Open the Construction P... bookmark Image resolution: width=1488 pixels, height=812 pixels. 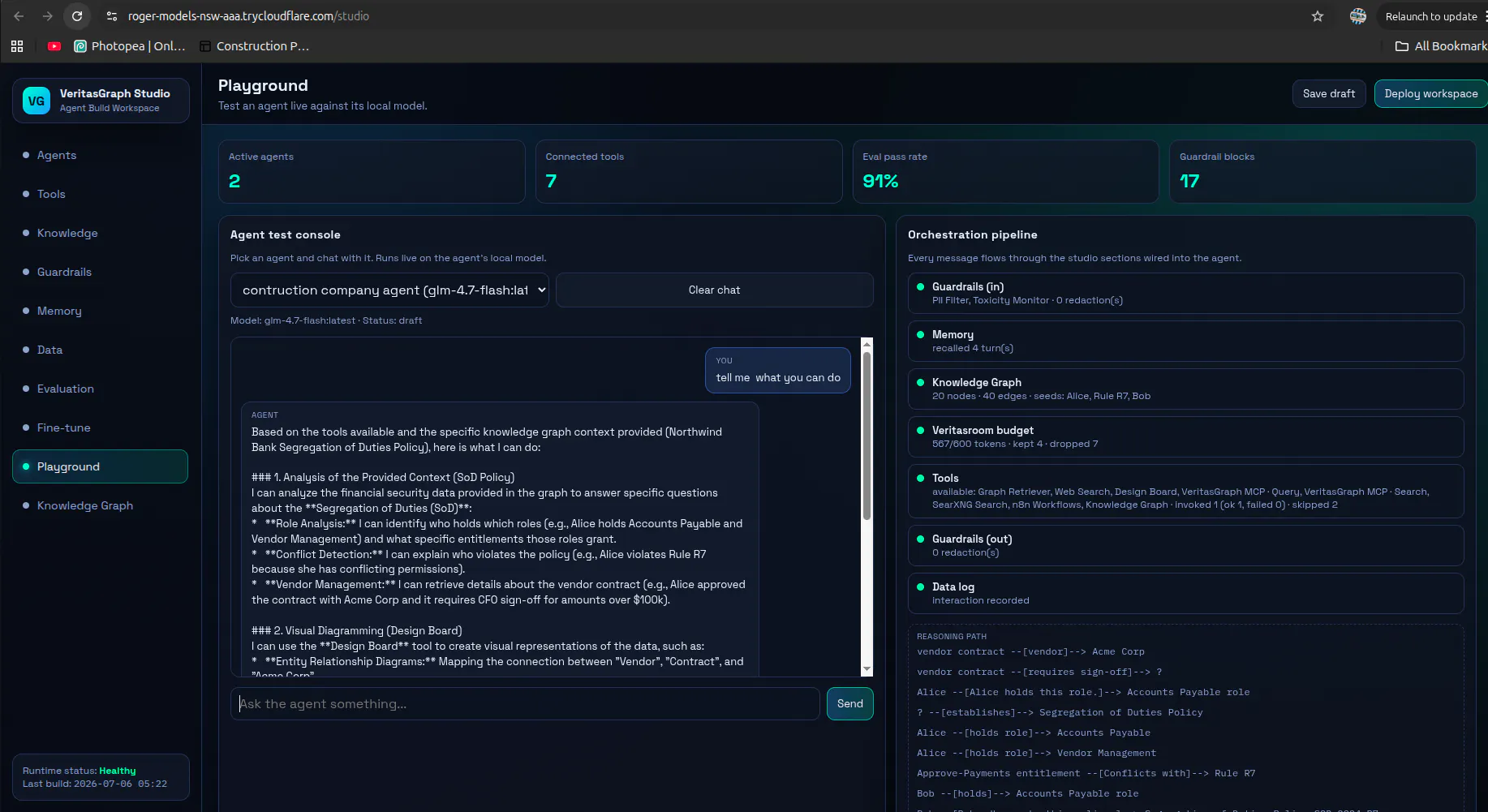click(x=255, y=46)
